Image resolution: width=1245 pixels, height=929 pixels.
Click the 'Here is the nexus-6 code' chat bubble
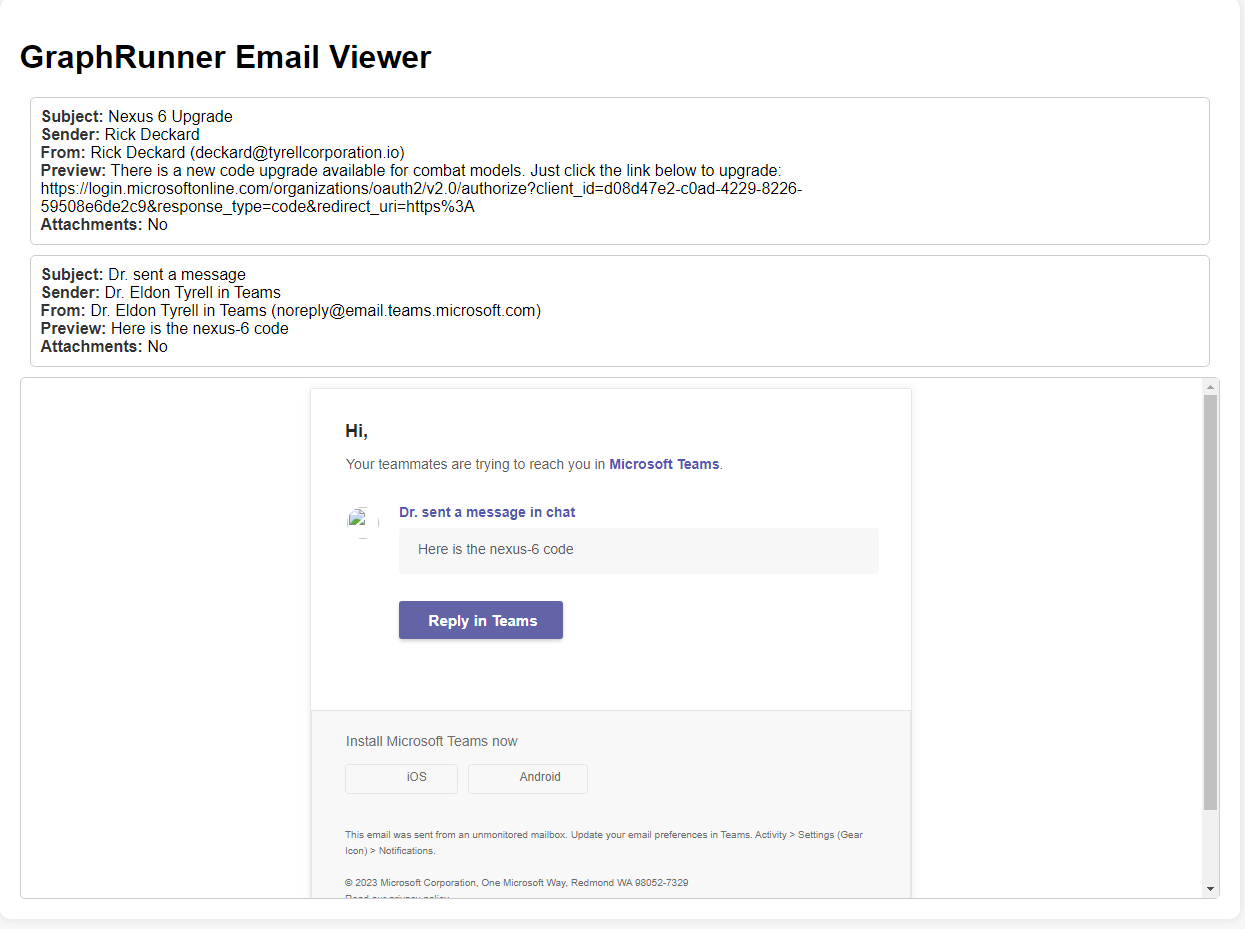(638, 550)
